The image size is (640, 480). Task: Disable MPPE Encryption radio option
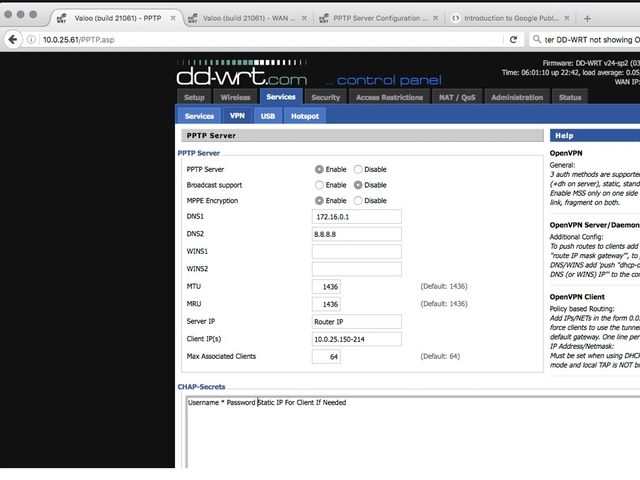click(x=358, y=200)
